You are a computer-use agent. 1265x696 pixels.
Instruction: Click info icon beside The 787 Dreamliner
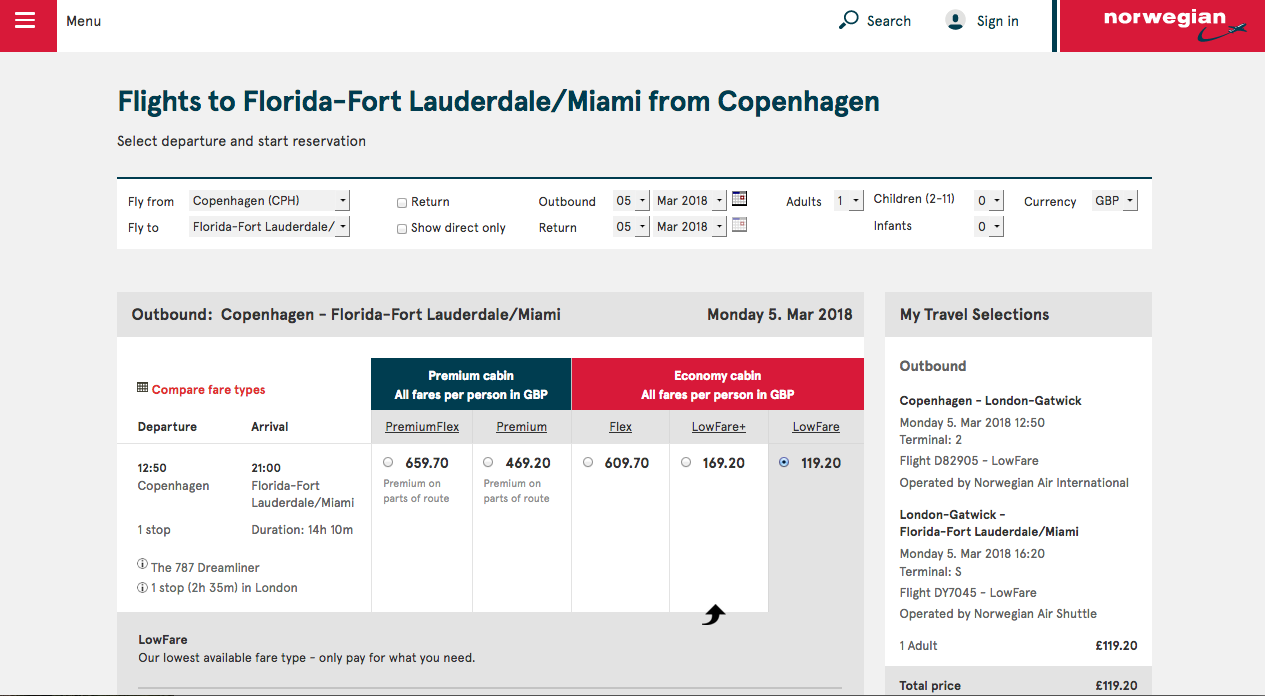pos(143,565)
